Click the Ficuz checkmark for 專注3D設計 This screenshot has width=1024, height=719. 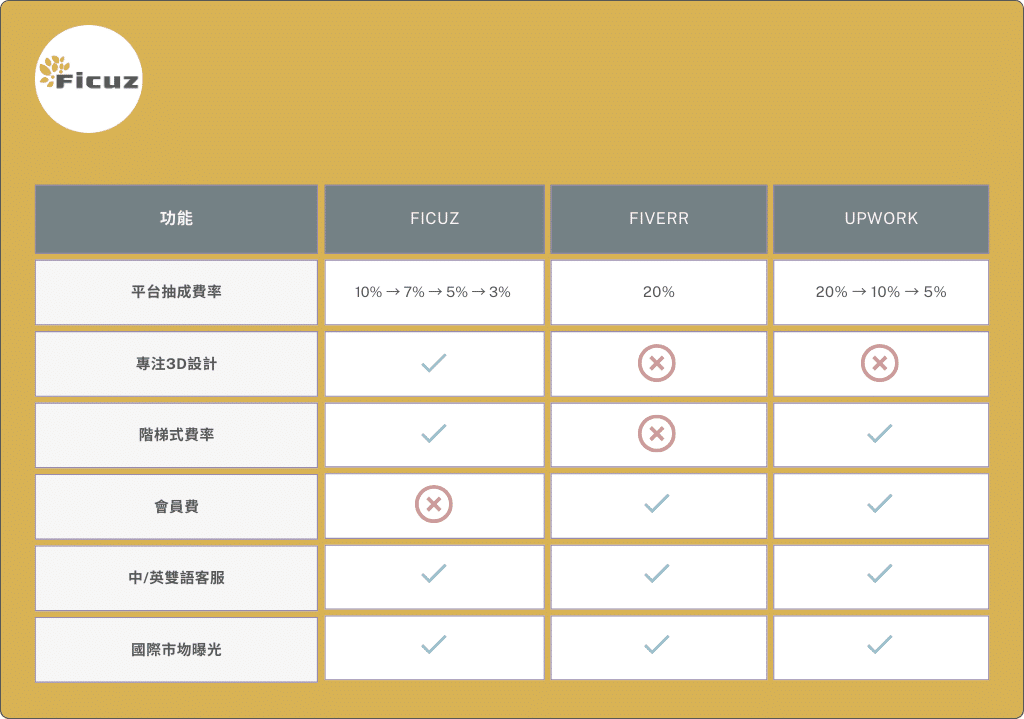[x=434, y=364]
